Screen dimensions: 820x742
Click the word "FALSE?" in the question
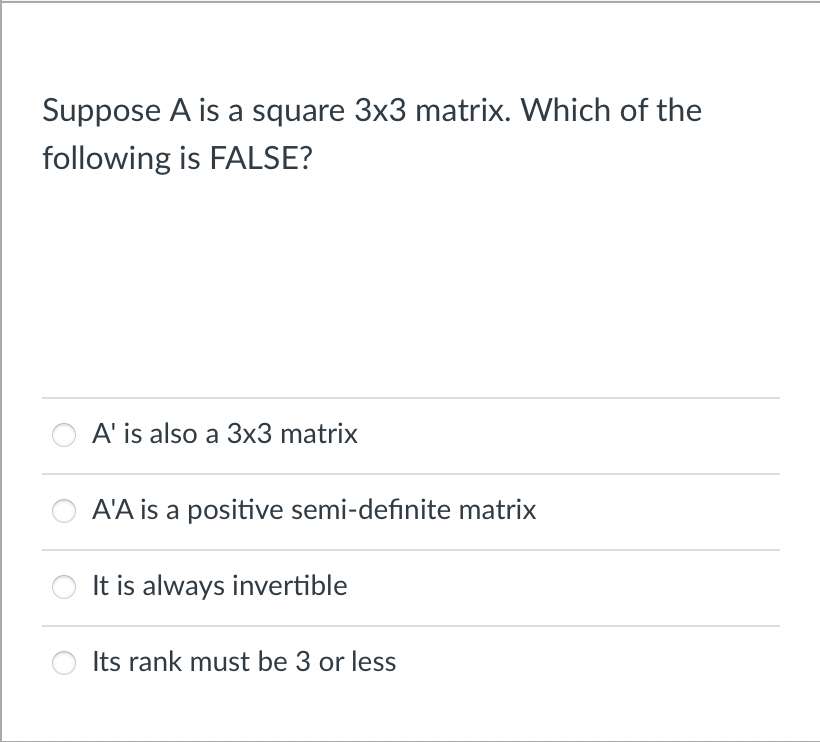[261, 158]
